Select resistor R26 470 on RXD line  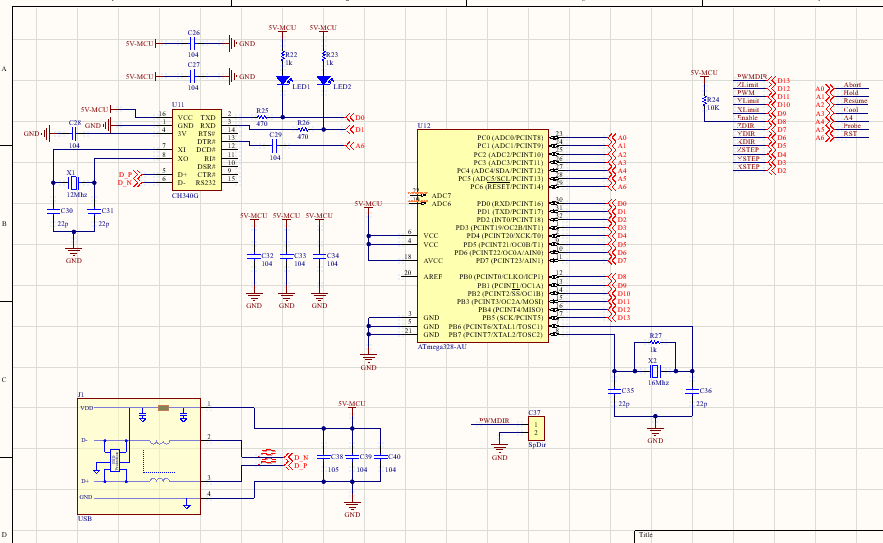coord(303,129)
